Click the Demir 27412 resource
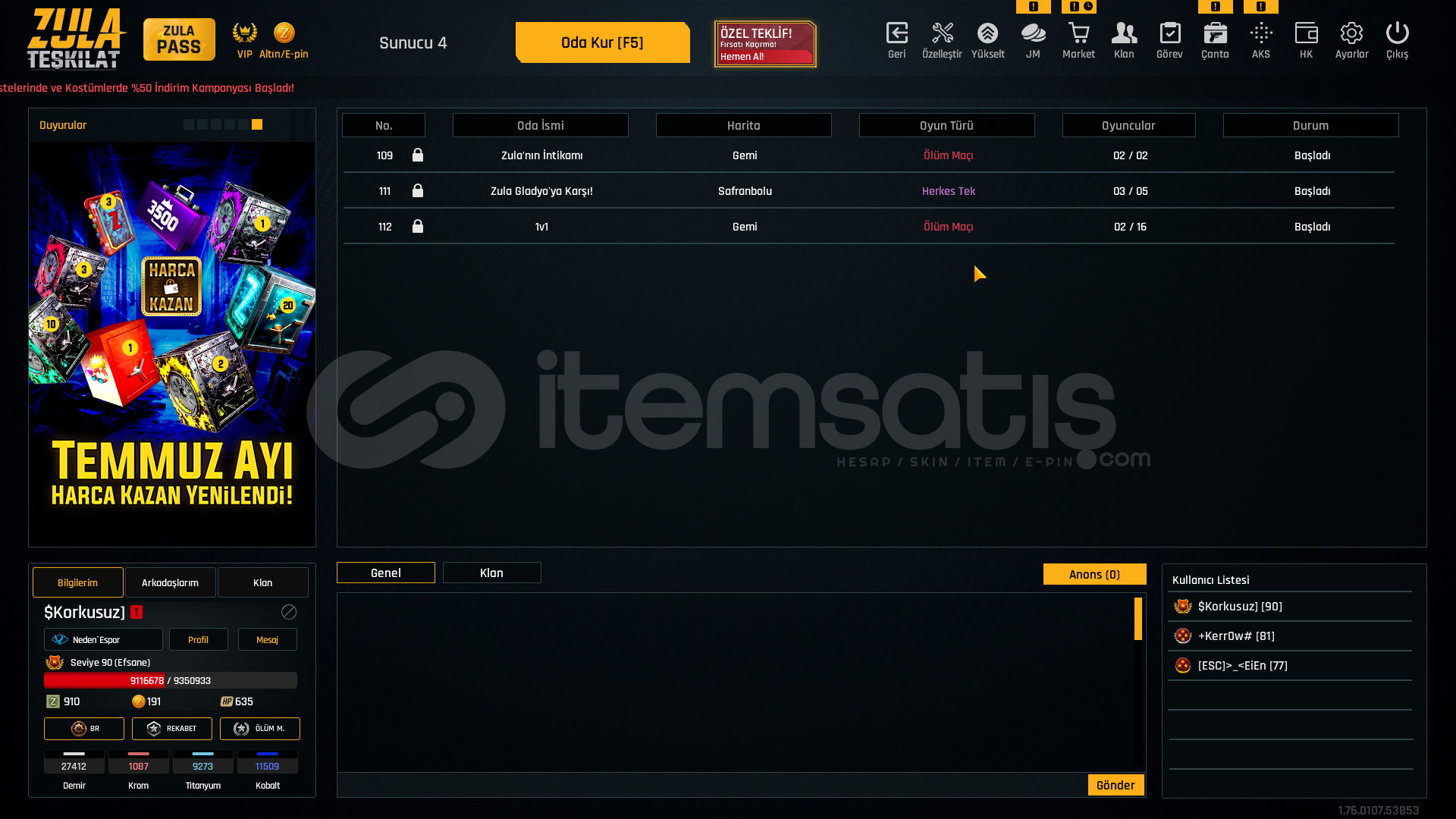Viewport: 1456px width, 819px height. (x=74, y=770)
